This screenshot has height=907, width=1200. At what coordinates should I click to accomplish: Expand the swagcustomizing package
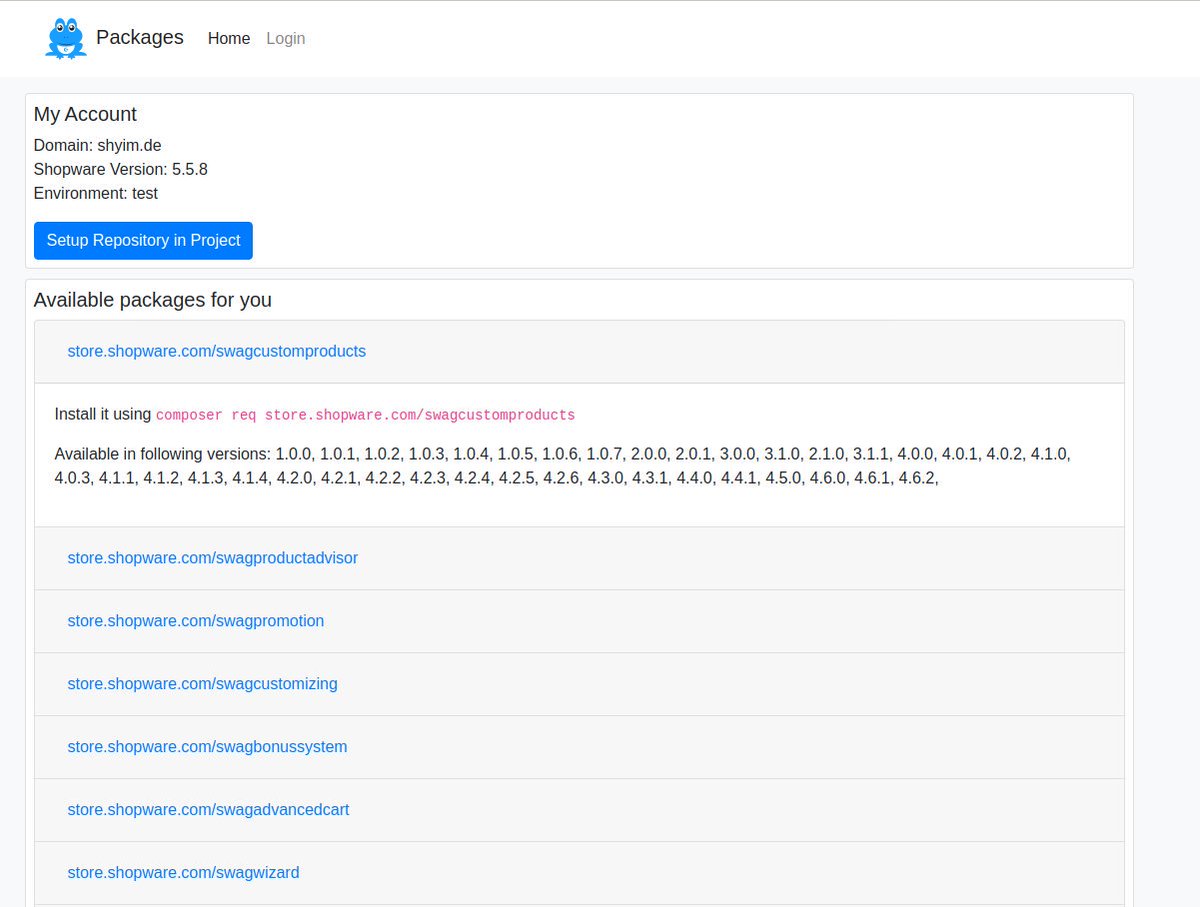[x=203, y=684]
